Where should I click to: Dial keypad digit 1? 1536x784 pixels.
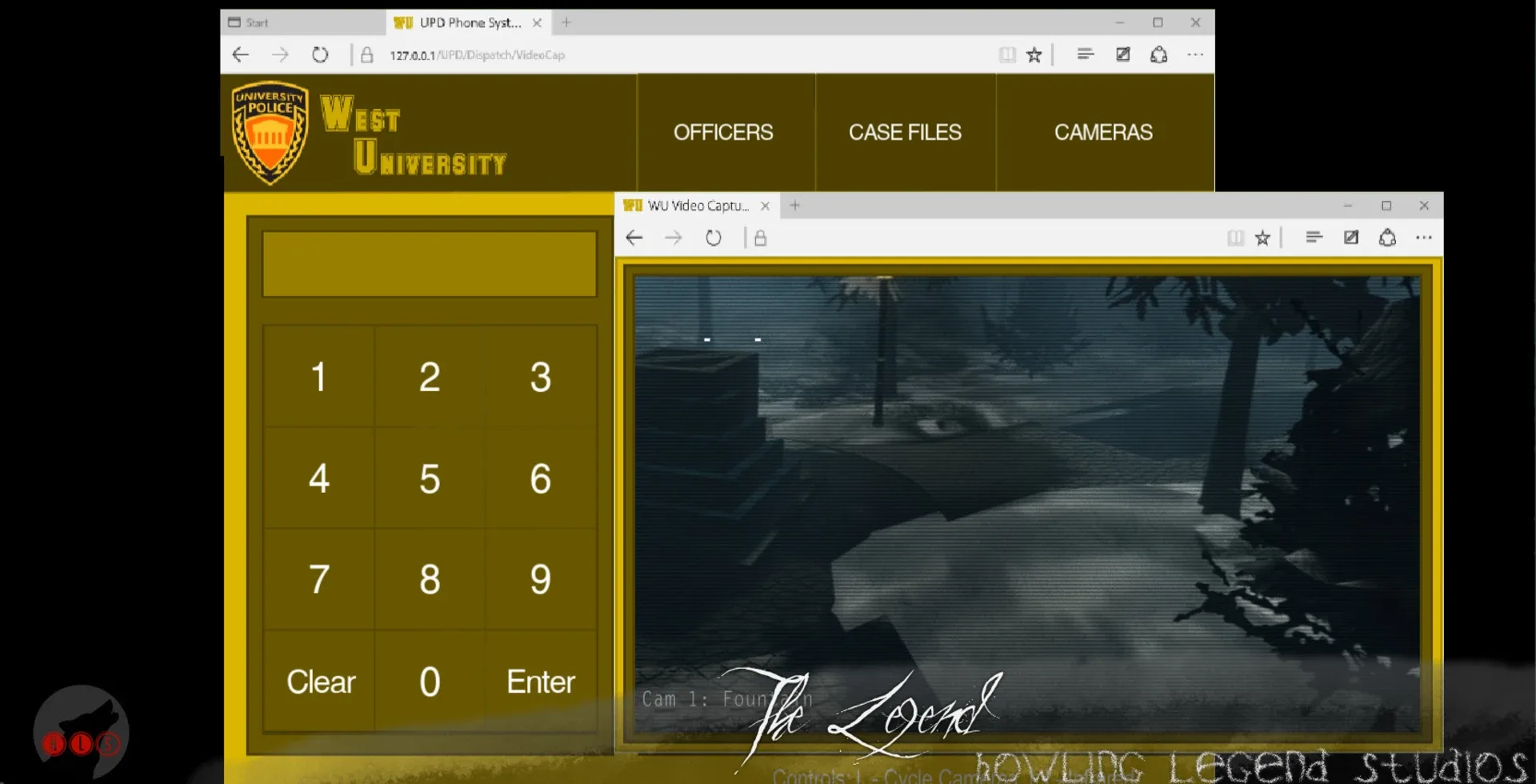tap(318, 377)
